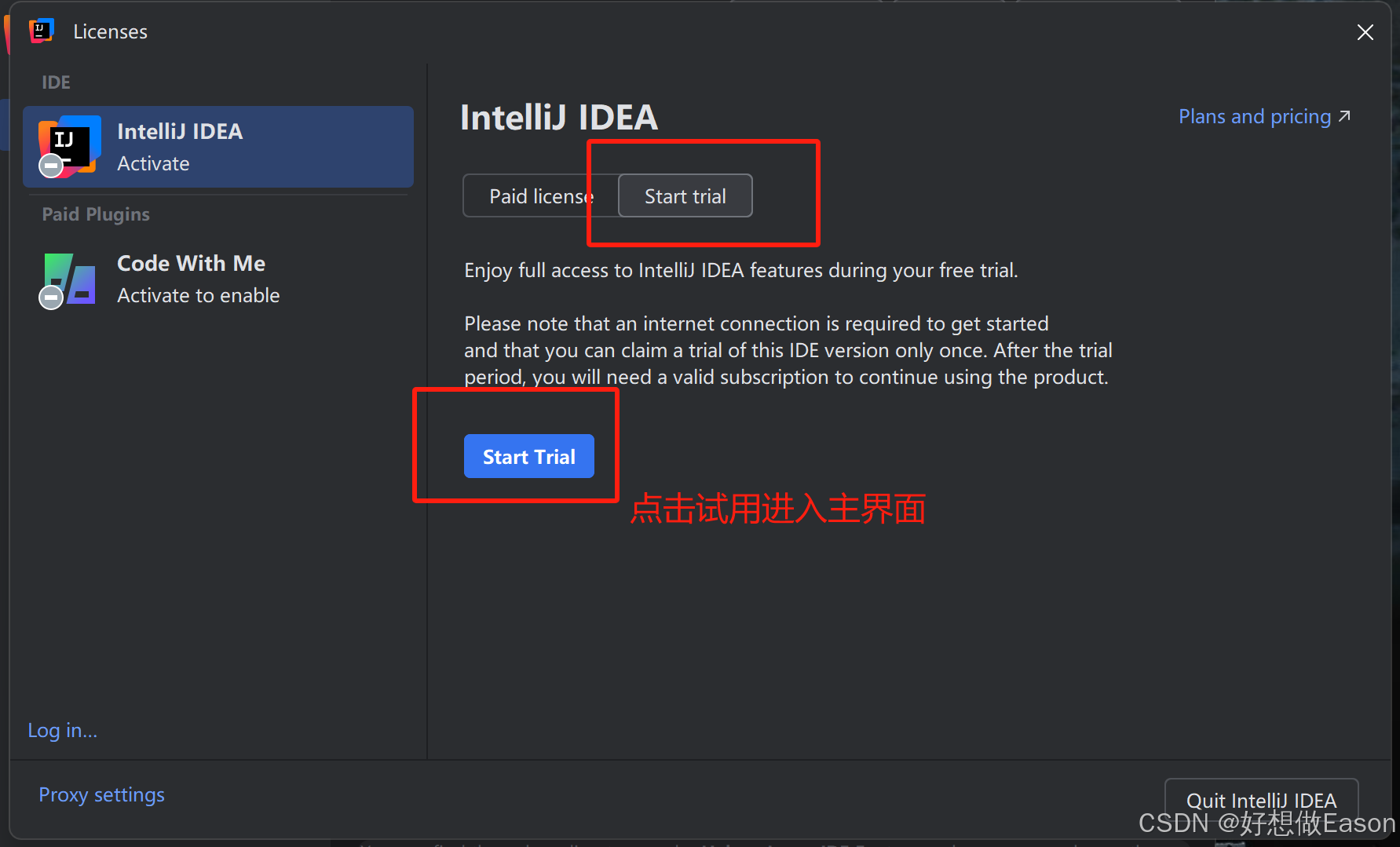Click the Paid Plugins section header

[96, 214]
